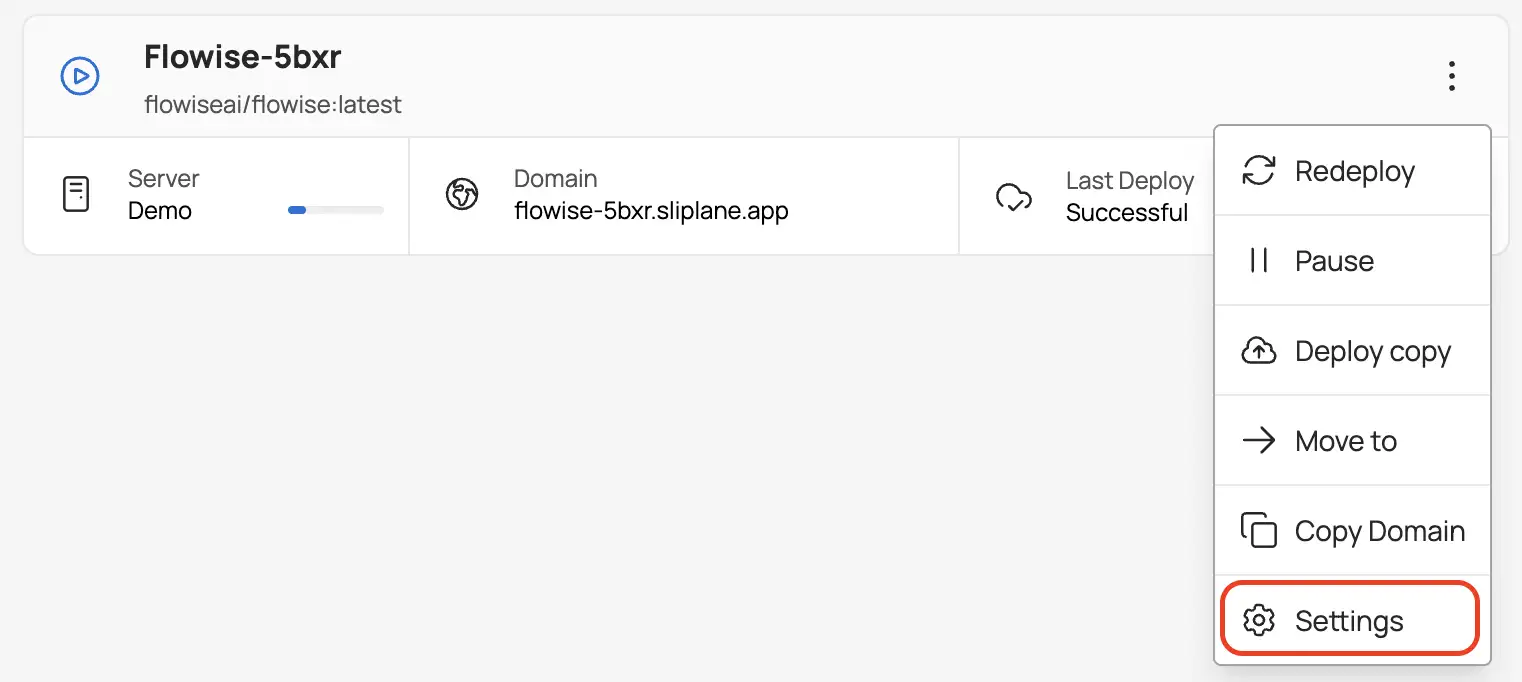Choose Move to in the menu
The height and width of the screenshot is (682, 1522).
point(1345,440)
